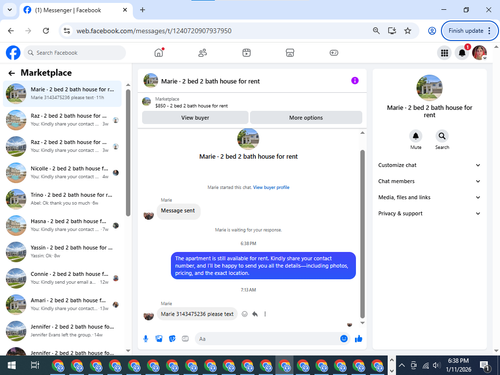The image size is (500, 375).
Task: Show hidden system tray icons
Action: point(402,365)
